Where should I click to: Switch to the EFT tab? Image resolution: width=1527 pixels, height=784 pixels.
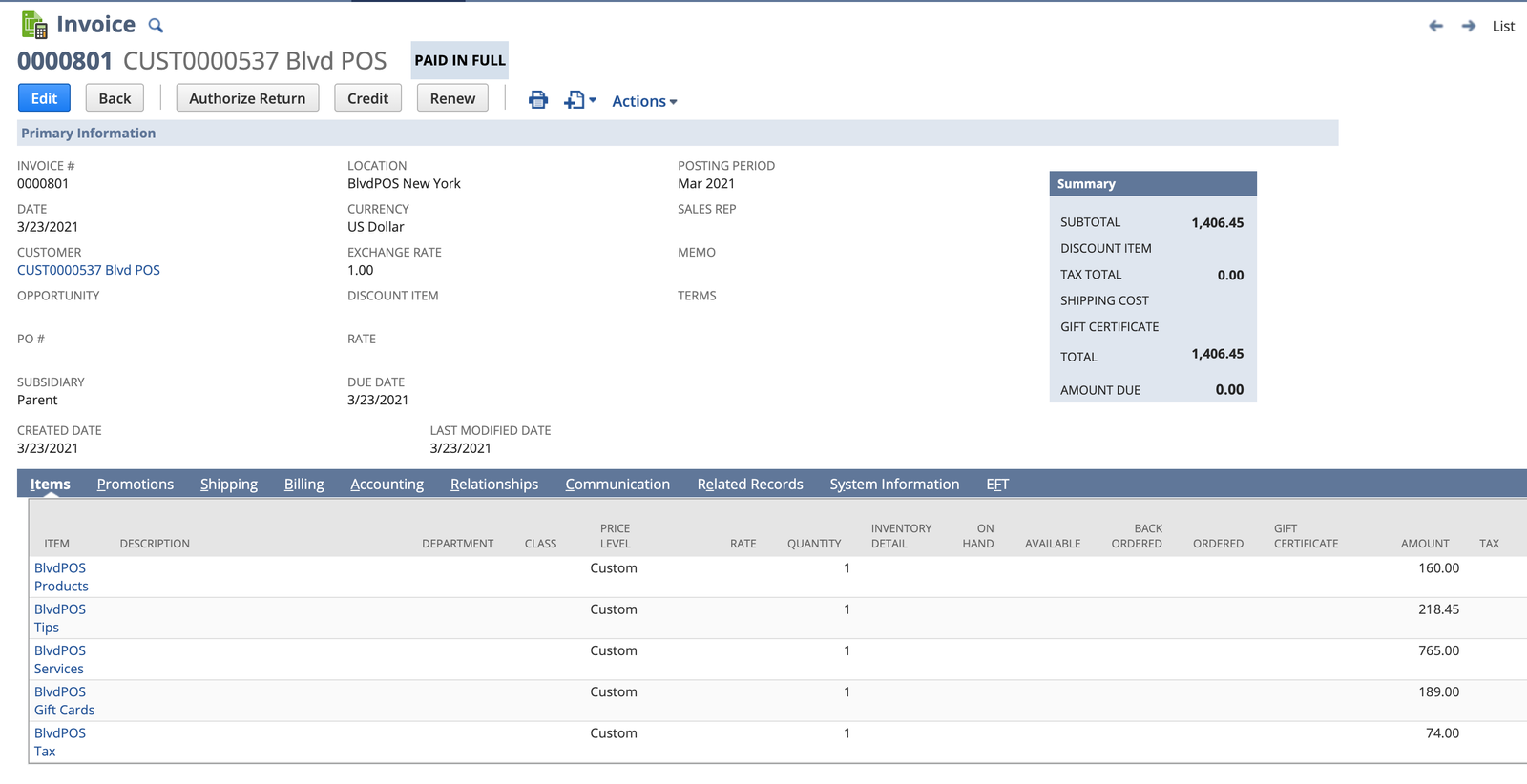pos(997,485)
